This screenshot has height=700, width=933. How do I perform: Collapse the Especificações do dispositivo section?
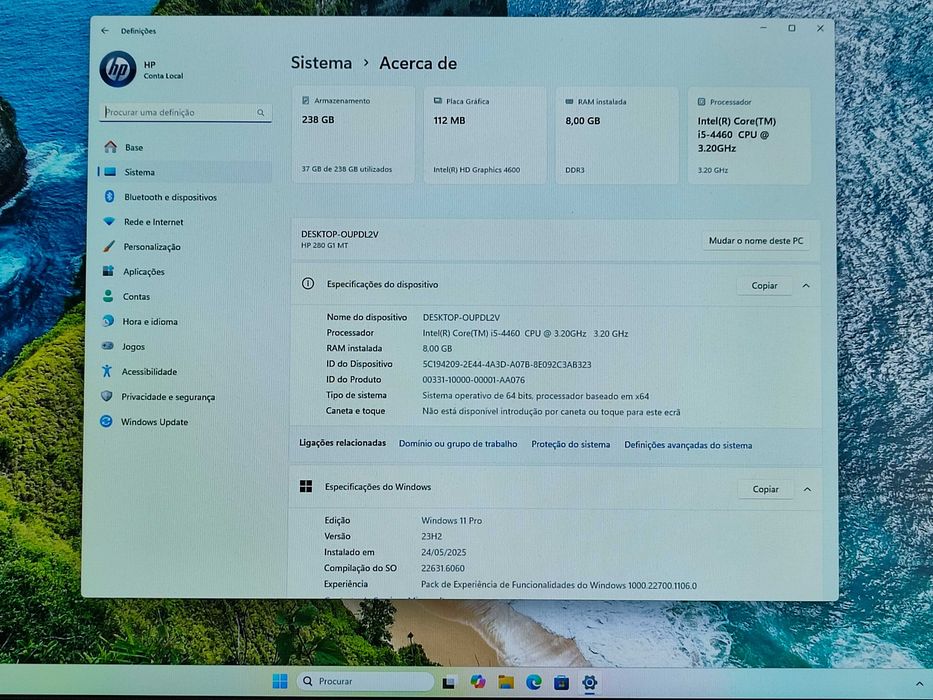pyautogui.click(x=806, y=286)
